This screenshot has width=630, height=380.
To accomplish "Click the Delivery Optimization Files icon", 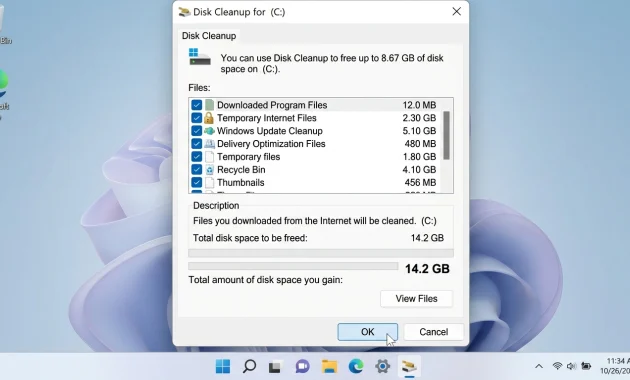I will point(209,144).
